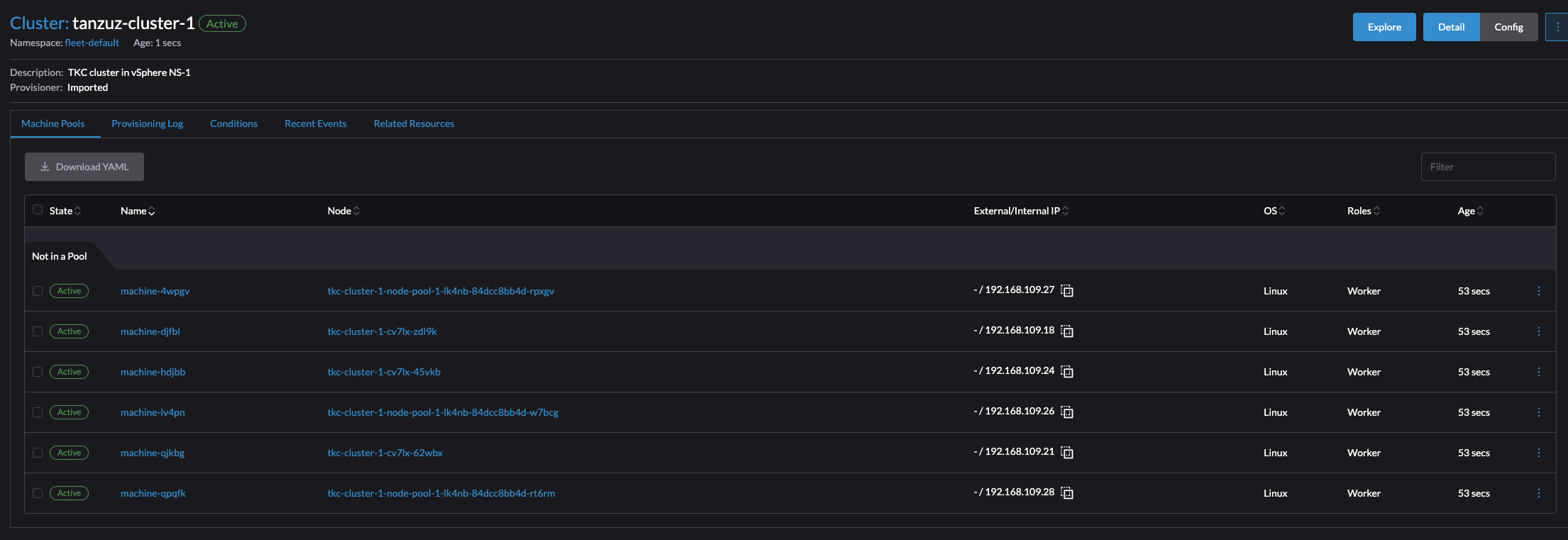Image resolution: width=1568 pixels, height=540 pixels.
Task: Click the Filter input field
Action: (x=1488, y=167)
